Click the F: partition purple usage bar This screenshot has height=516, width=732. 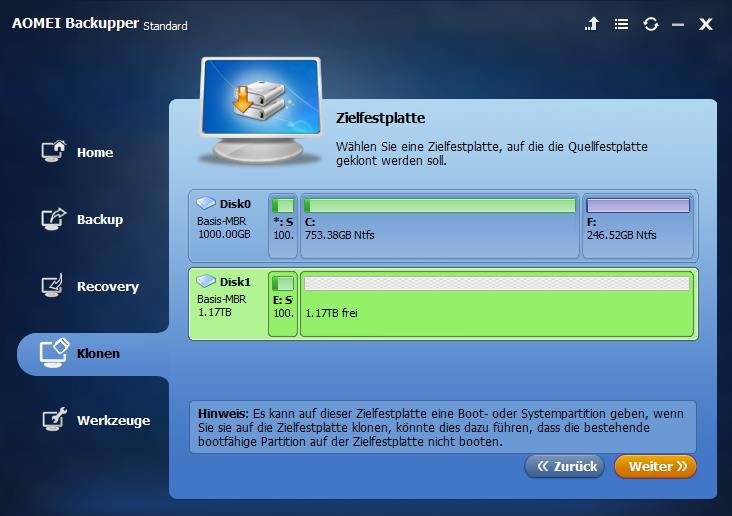coord(638,205)
